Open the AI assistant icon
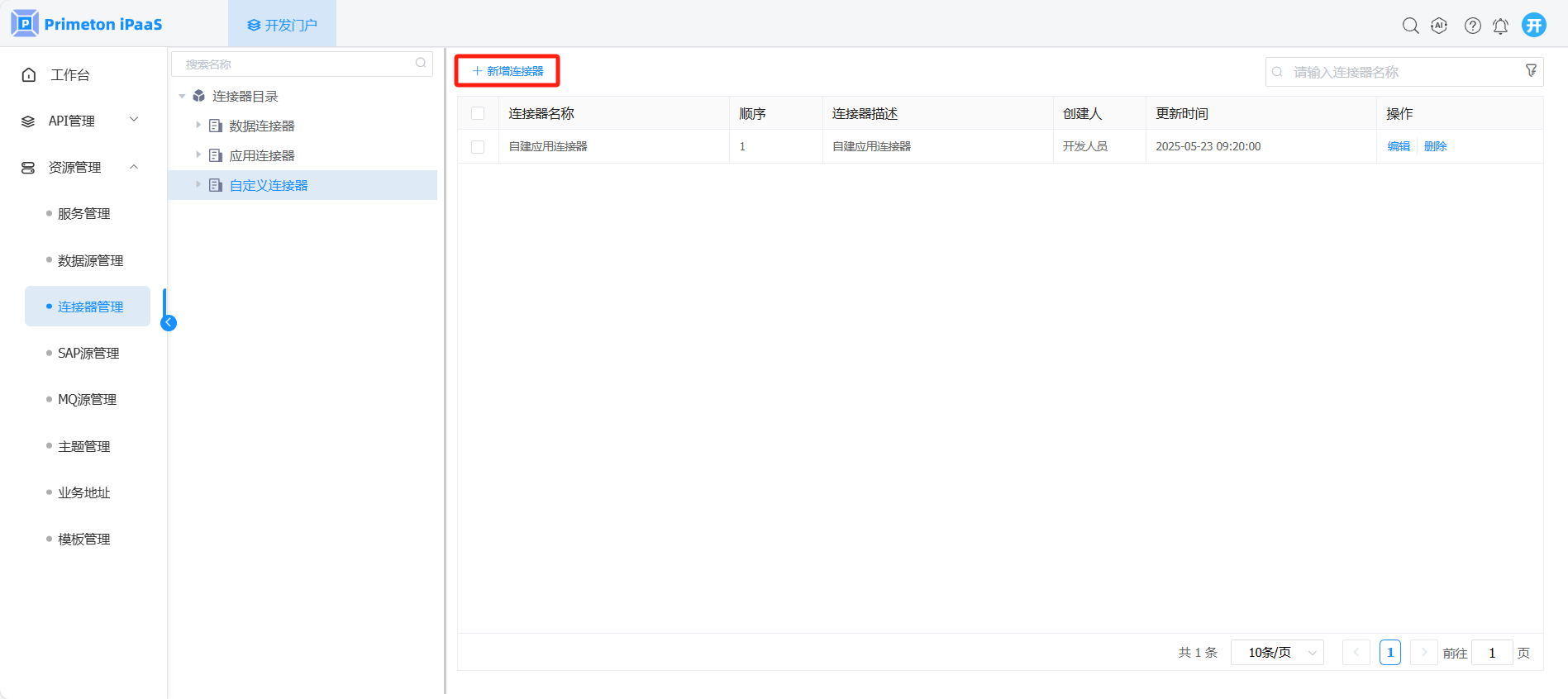 (x=1439, y=26)
